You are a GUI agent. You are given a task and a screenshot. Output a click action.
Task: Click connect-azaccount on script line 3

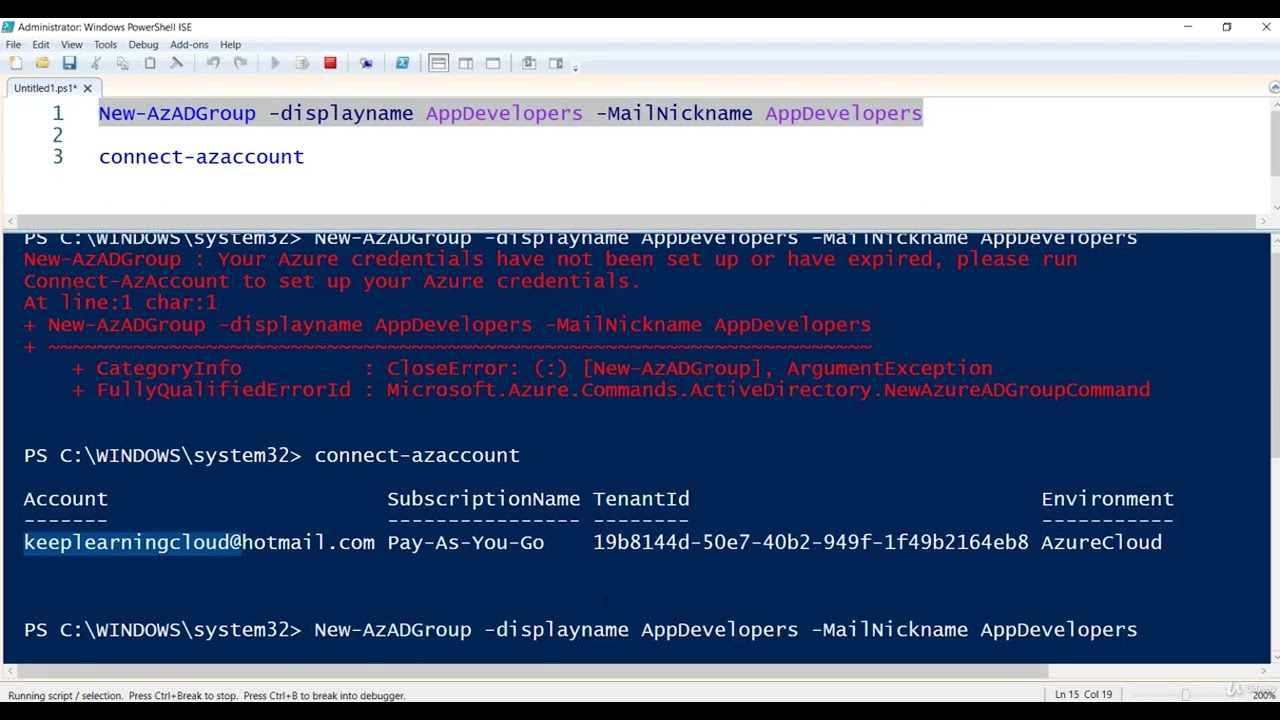(x=201, y=157)
